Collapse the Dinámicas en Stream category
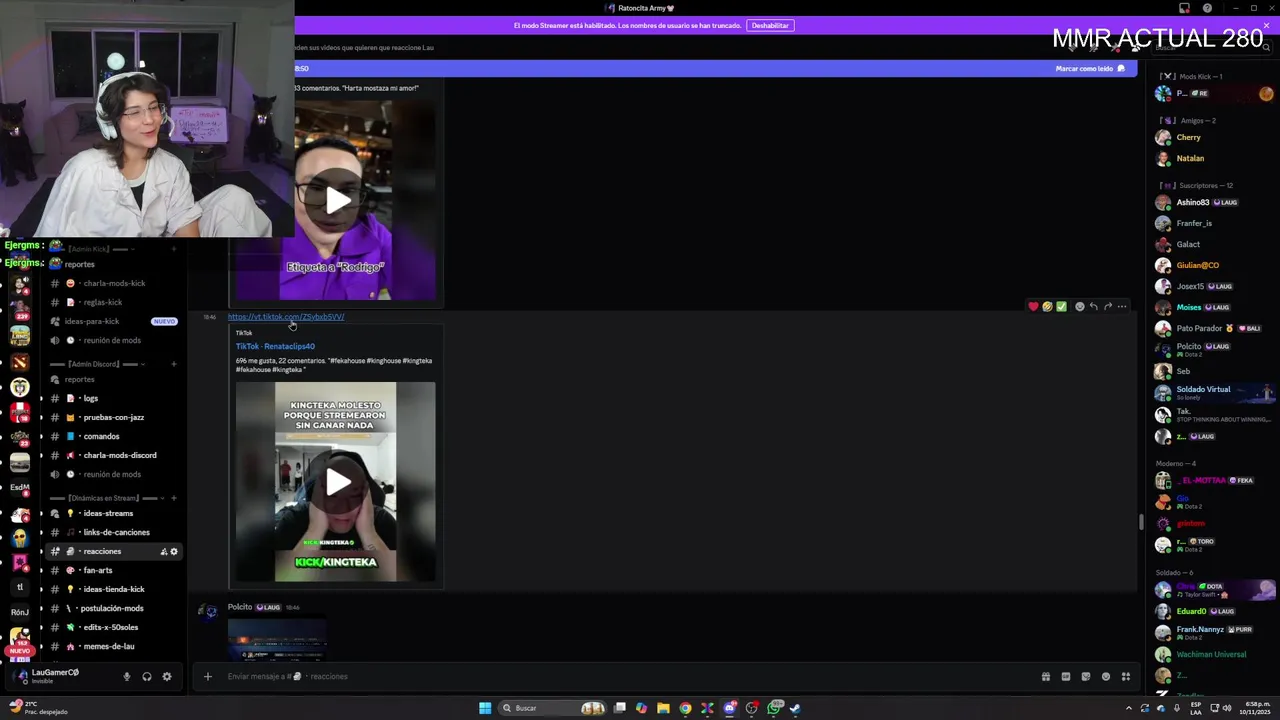 click(108, 498)
